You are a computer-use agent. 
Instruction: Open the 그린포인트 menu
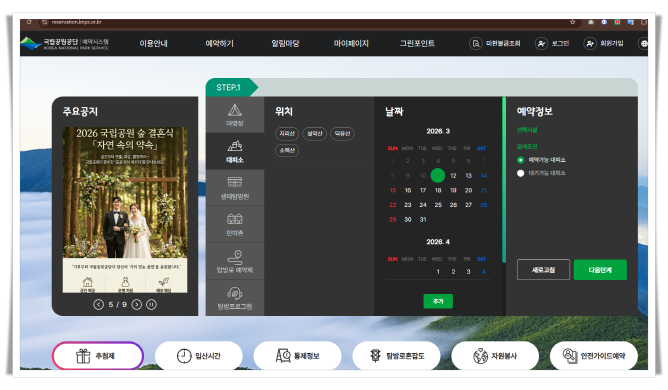(x=417, y=43)
